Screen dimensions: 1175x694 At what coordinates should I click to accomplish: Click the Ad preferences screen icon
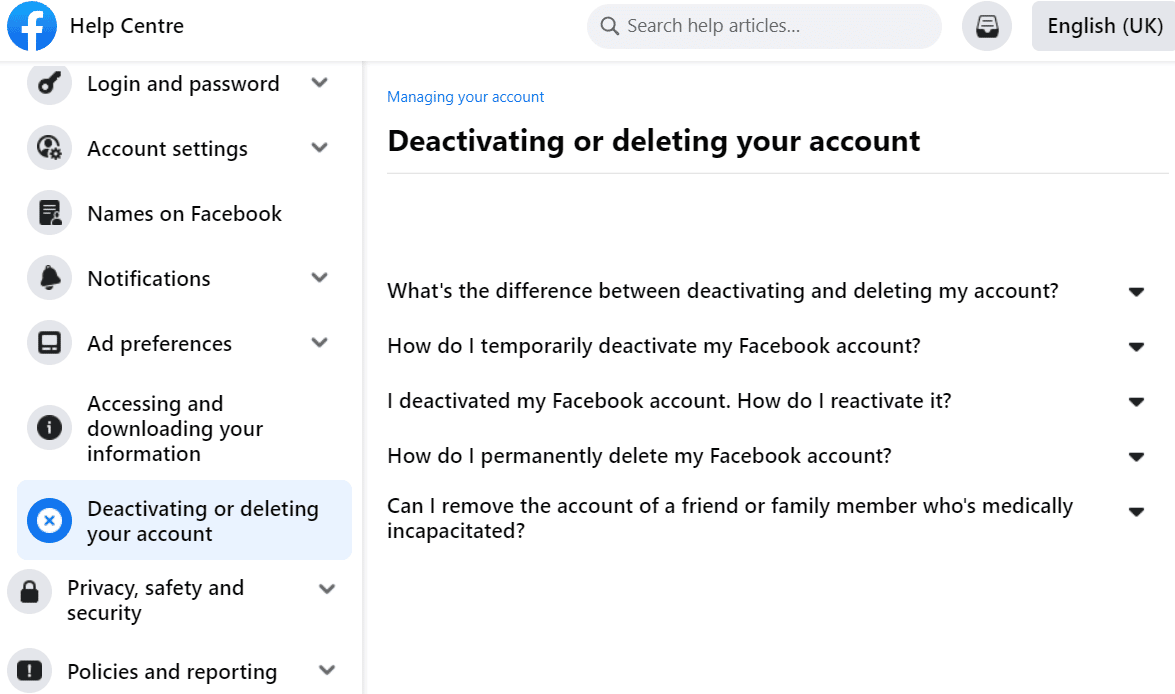(x=49, y=343)
